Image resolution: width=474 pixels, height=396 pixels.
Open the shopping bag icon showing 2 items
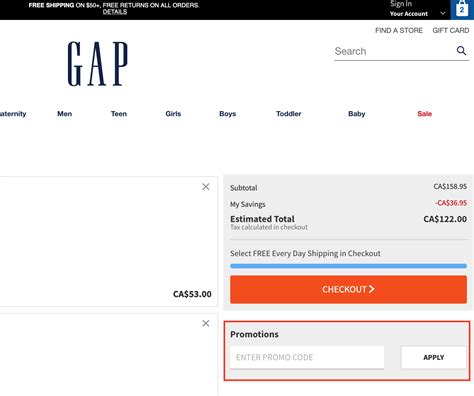(462, 9)
